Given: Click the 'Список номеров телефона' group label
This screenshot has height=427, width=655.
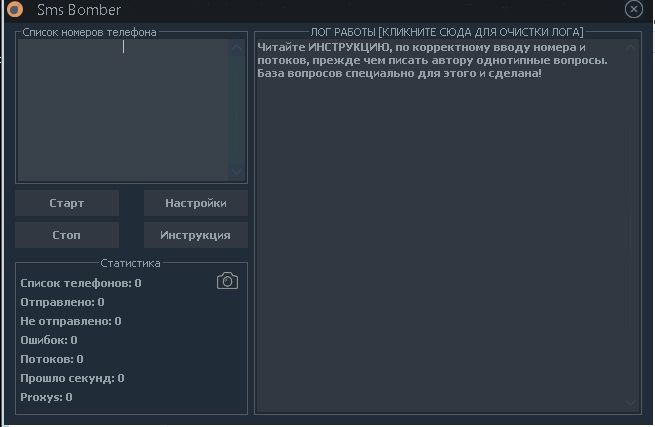Looking at the screenshot, I should point(89,32).
